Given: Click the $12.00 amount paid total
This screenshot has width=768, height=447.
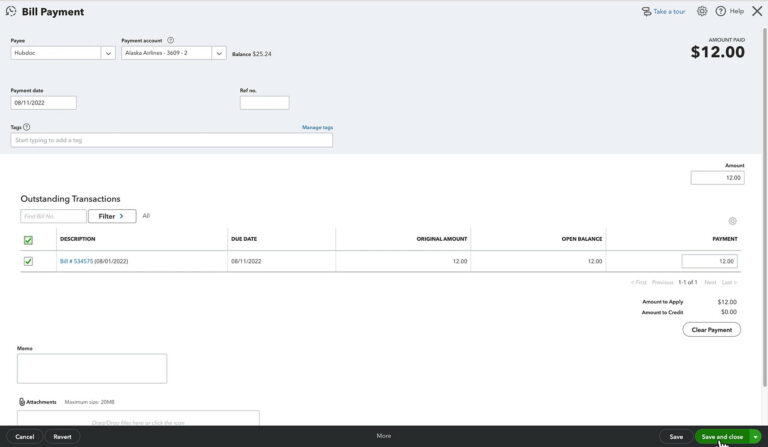Looking at the screenshot, I should pyautogui.click(x=718, y=52).
